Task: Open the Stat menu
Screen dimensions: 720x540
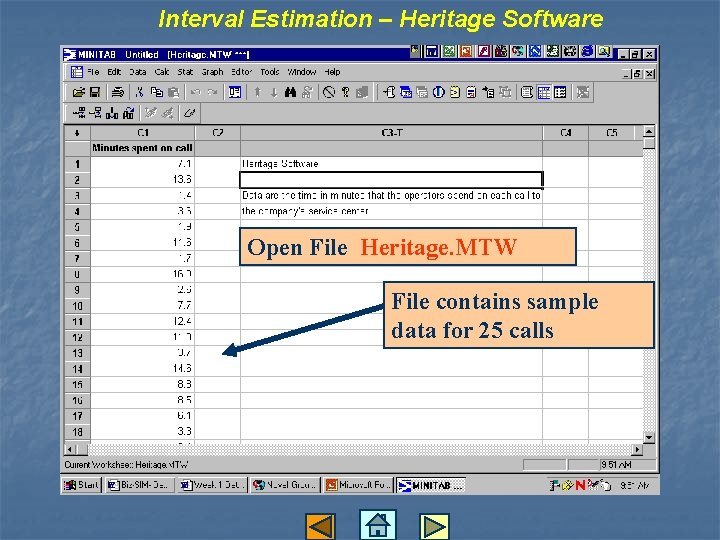Action: coord(185,72)
